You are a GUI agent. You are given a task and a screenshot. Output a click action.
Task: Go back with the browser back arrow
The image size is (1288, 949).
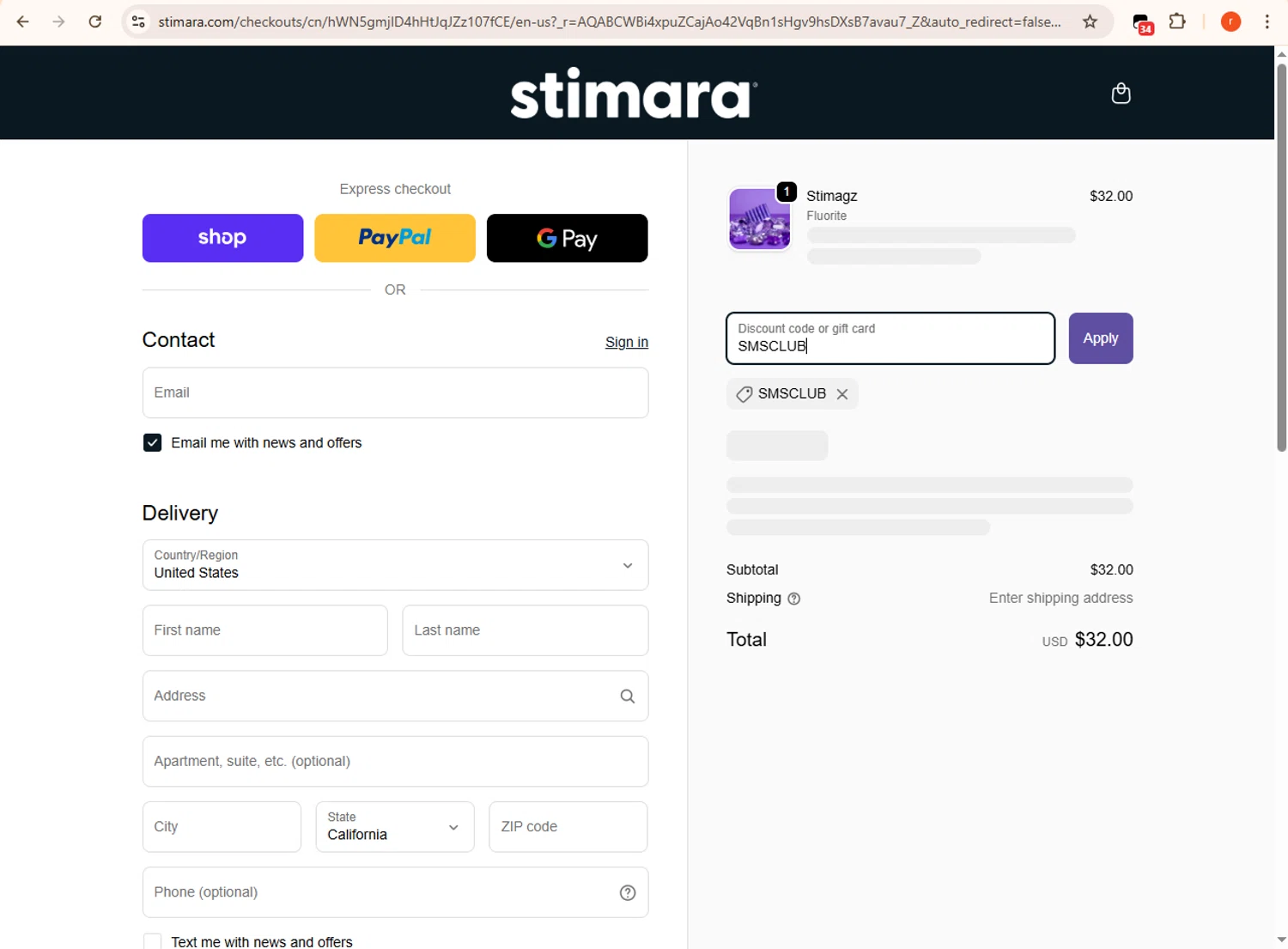[x=23, y=21]
